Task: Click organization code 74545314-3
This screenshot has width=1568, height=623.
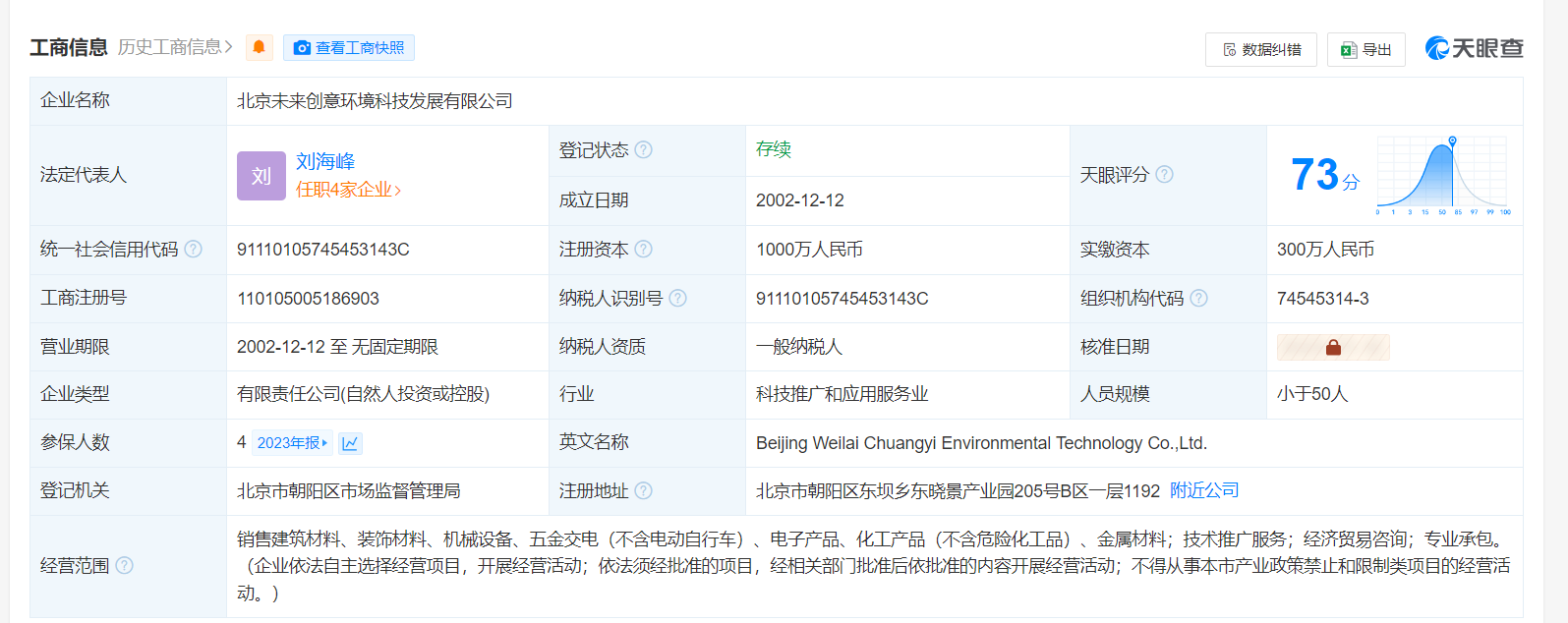Action: pyautogui.click(x=1322, y=299)
